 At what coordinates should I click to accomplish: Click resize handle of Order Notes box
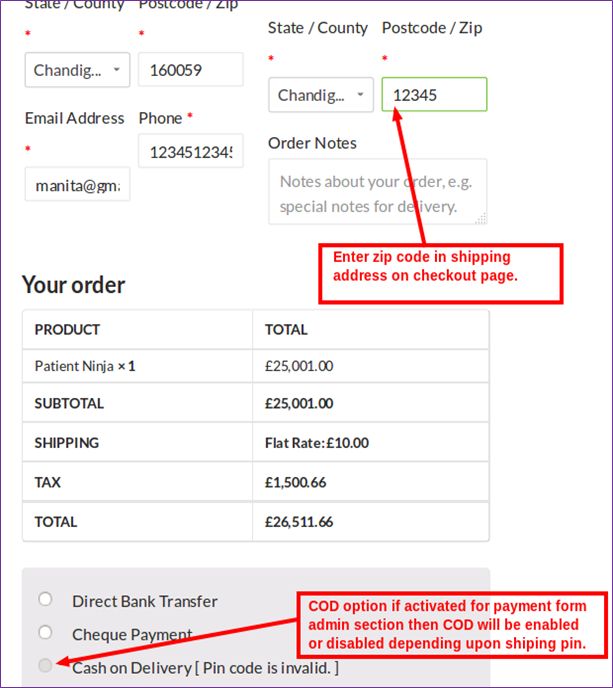point(482,218)
